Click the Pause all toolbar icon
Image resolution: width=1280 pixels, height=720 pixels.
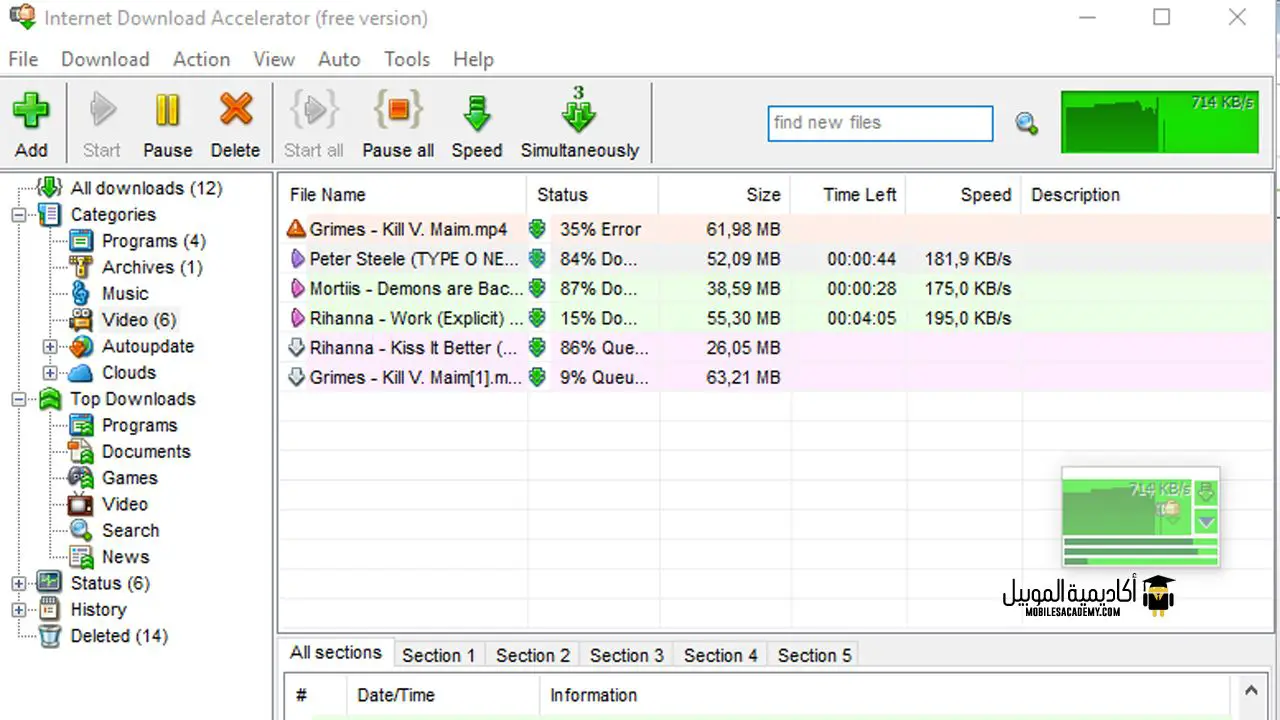pos(398,109)
